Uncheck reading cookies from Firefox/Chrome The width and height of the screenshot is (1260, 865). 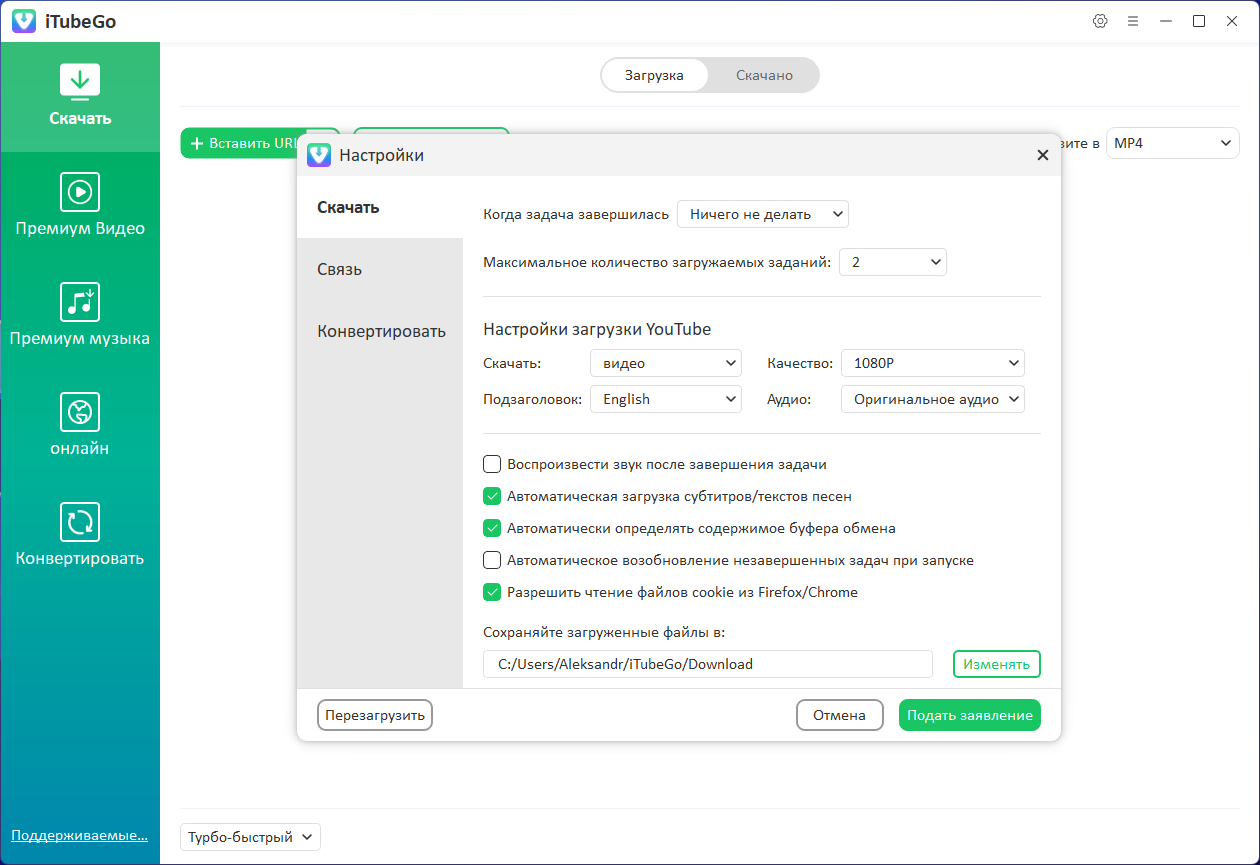[x=492, y=592]
